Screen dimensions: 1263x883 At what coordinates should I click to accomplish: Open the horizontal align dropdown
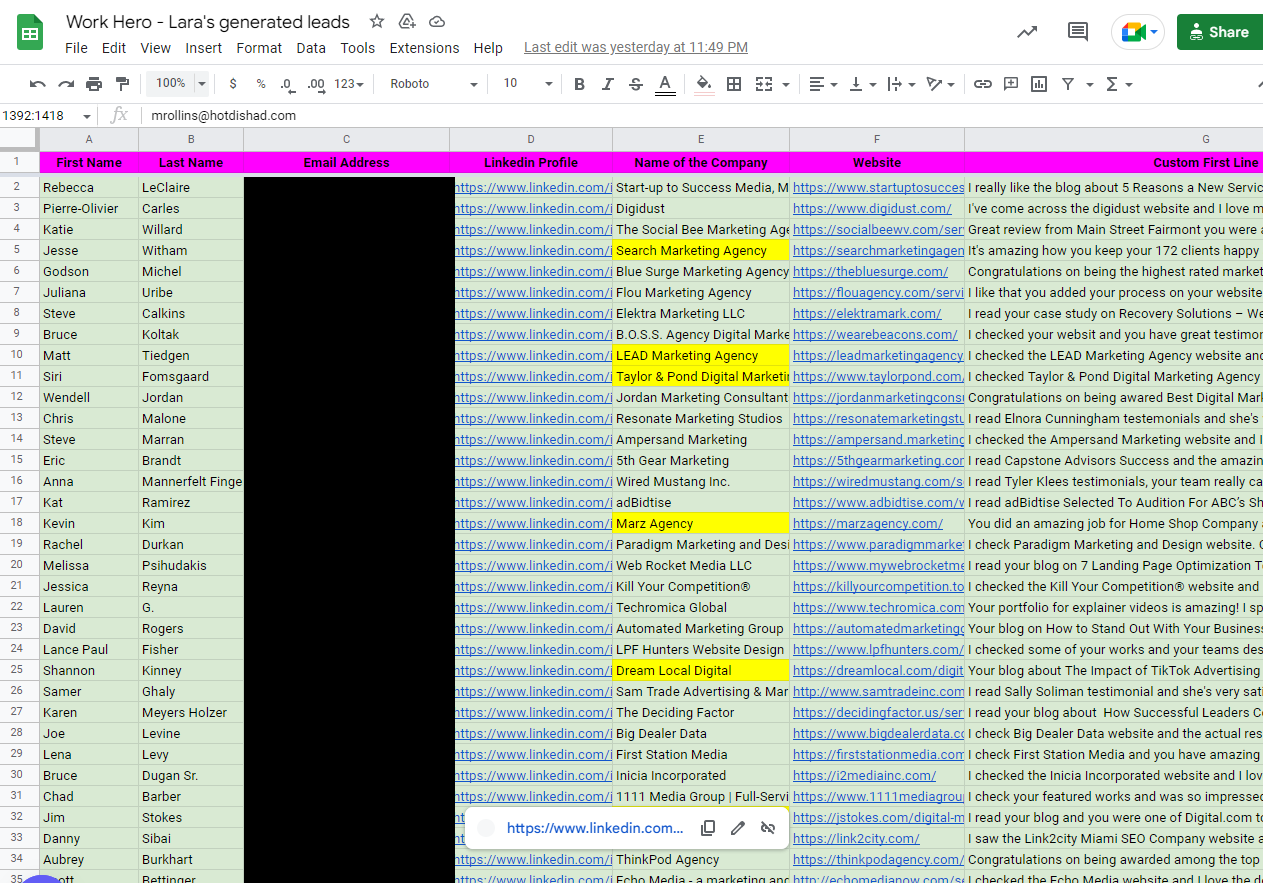(x=823, y=84)
